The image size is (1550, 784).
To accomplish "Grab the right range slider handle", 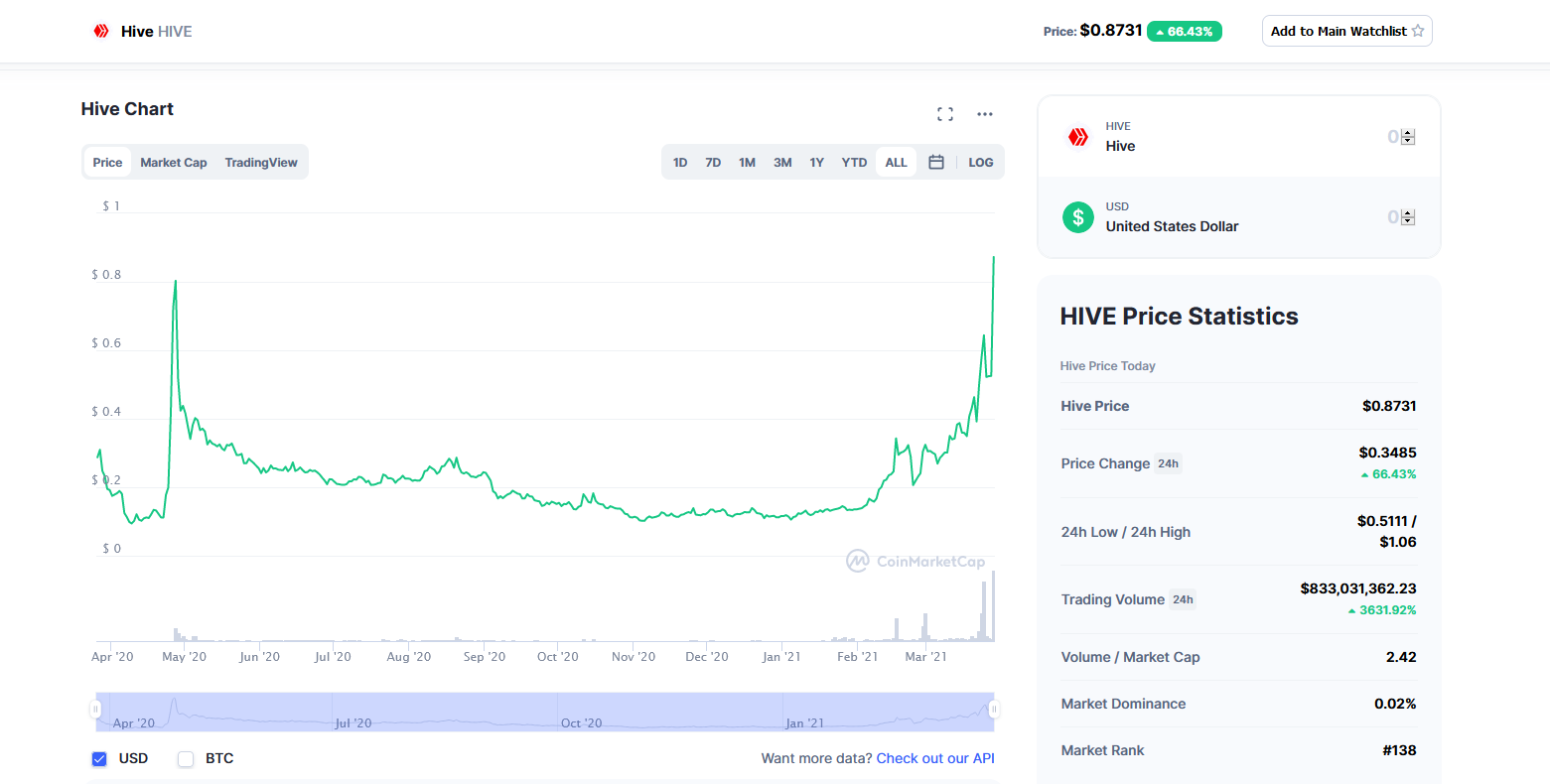I will (994, 710).
